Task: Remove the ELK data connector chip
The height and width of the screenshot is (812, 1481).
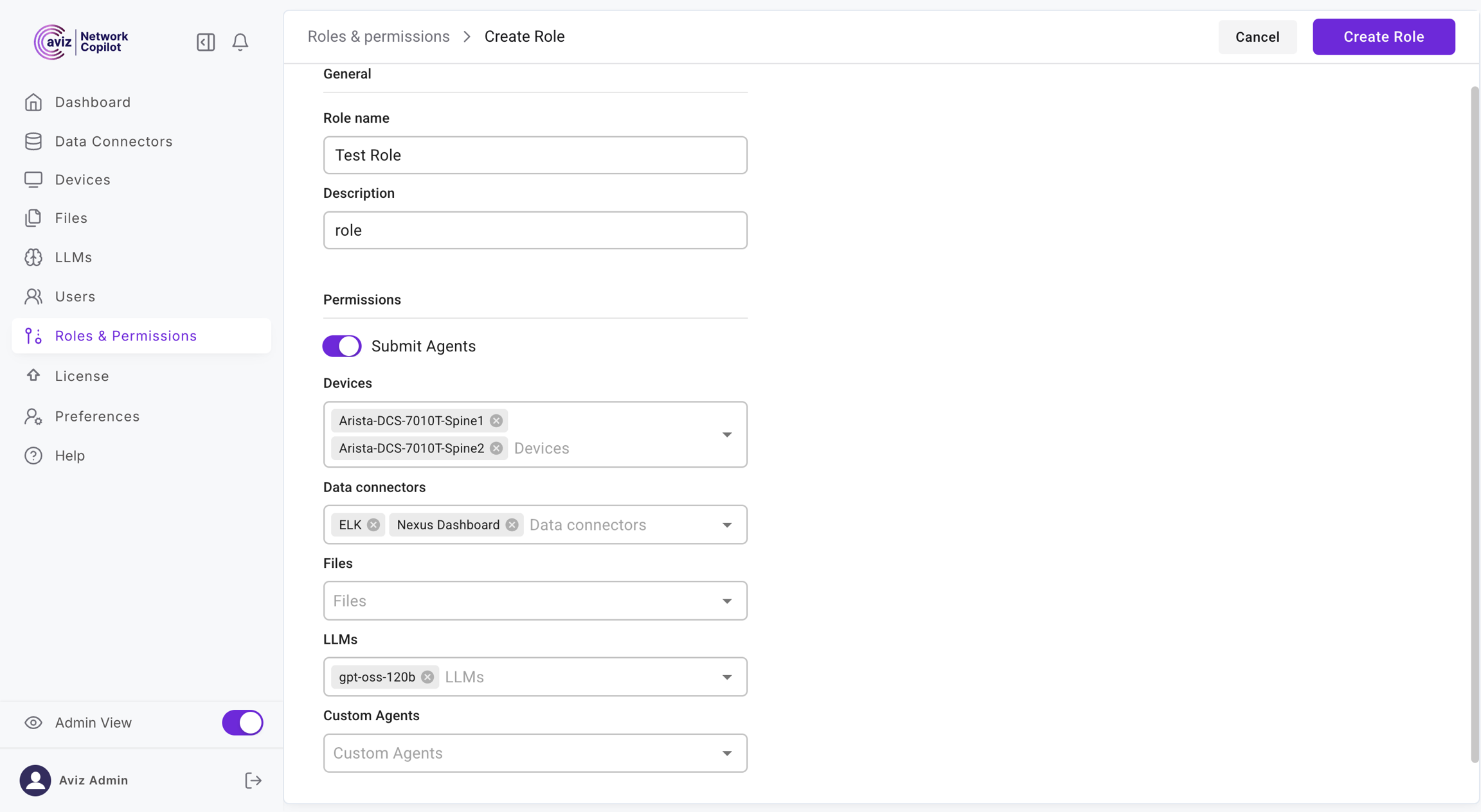Action: 373,525
